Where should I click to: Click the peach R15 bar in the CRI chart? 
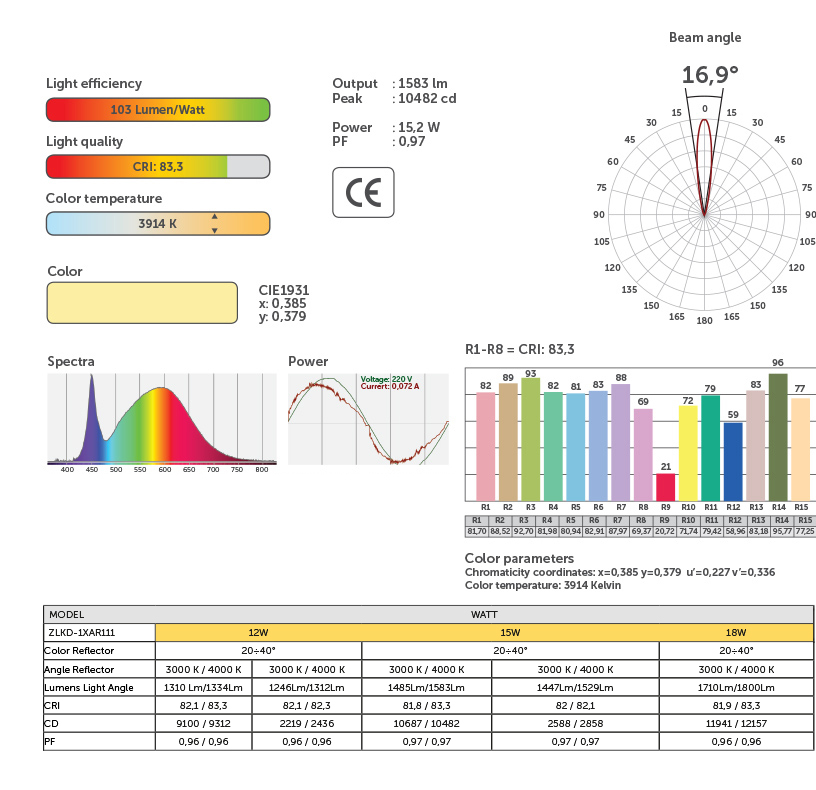[801, 450]
